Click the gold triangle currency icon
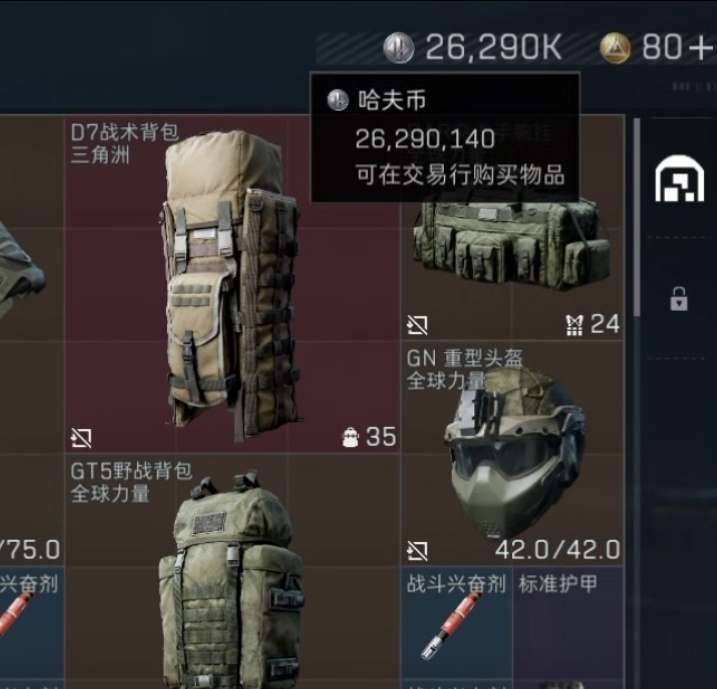 pyautogui.click(x=615, y=48)
